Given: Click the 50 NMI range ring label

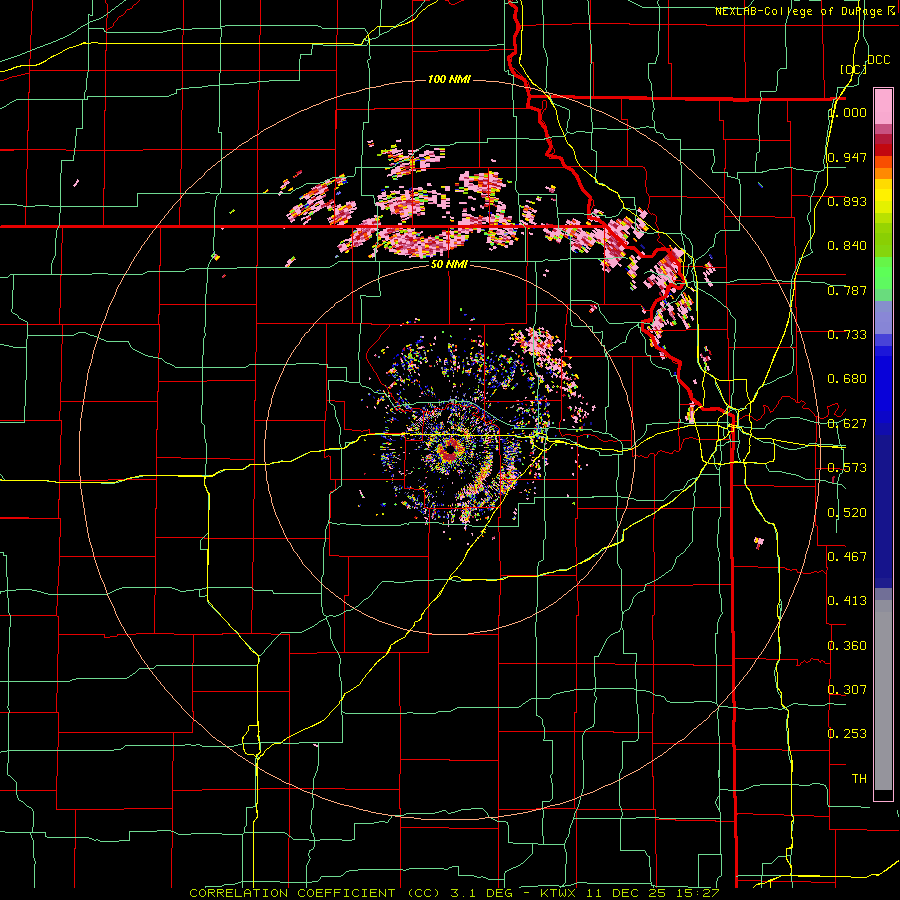Looking at the screenshot, I should click(449, 264).
